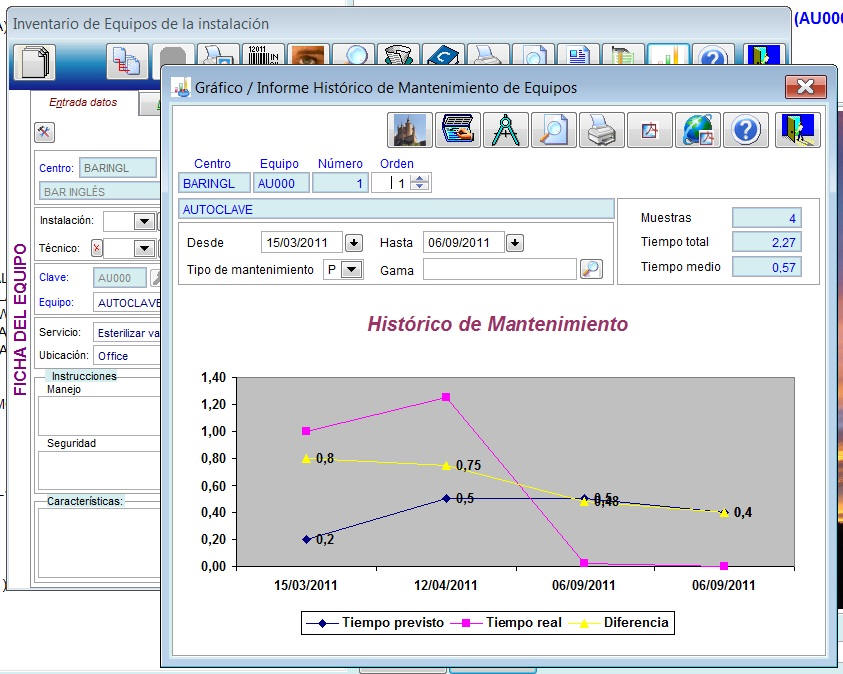The height and width of the screenshot is (674, 843).
Task: Click the blue book icon in the Inventario toolbar
Action: tap(444, 55)
